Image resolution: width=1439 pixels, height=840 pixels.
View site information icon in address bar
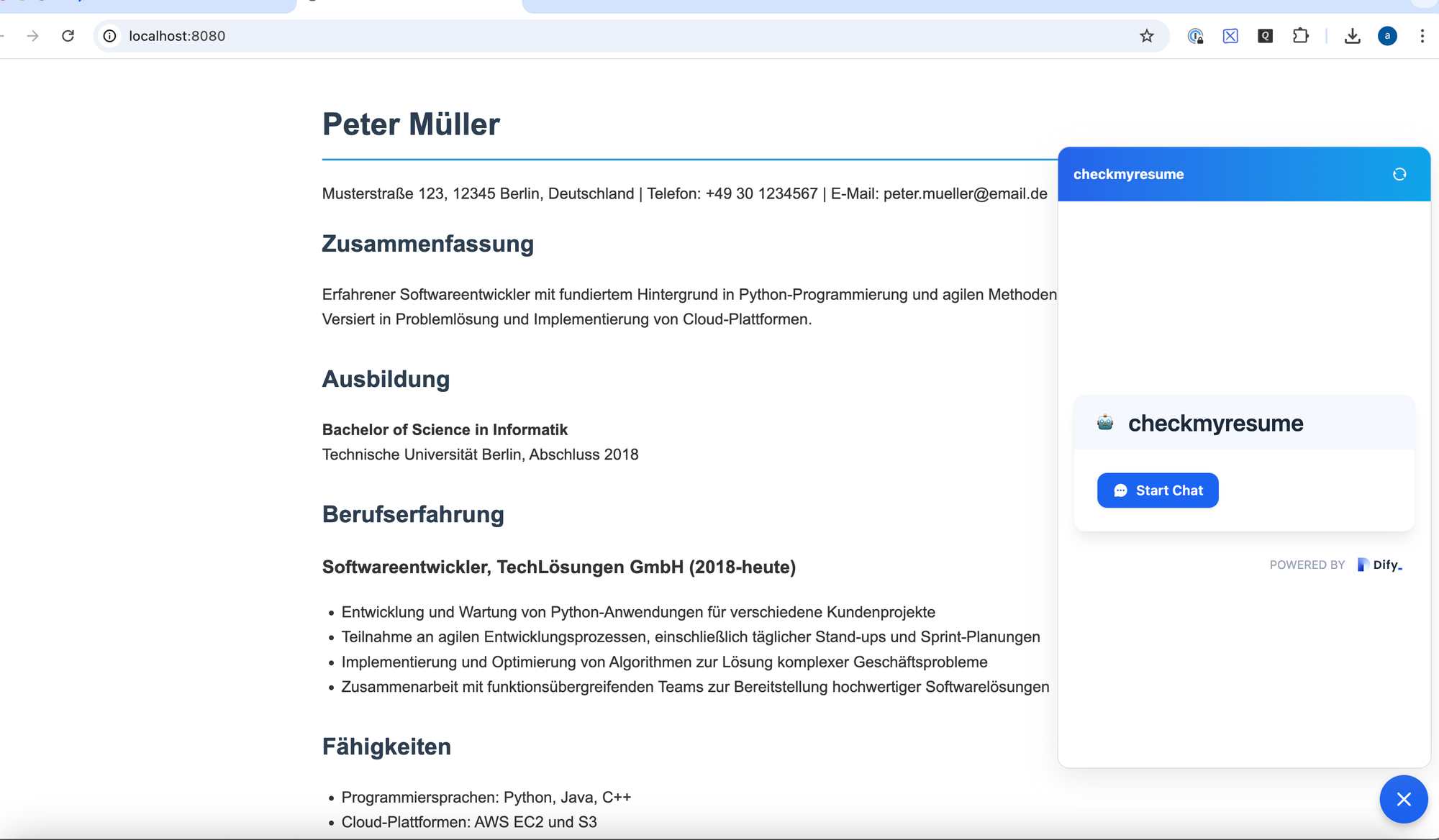[x=109, y=36]
